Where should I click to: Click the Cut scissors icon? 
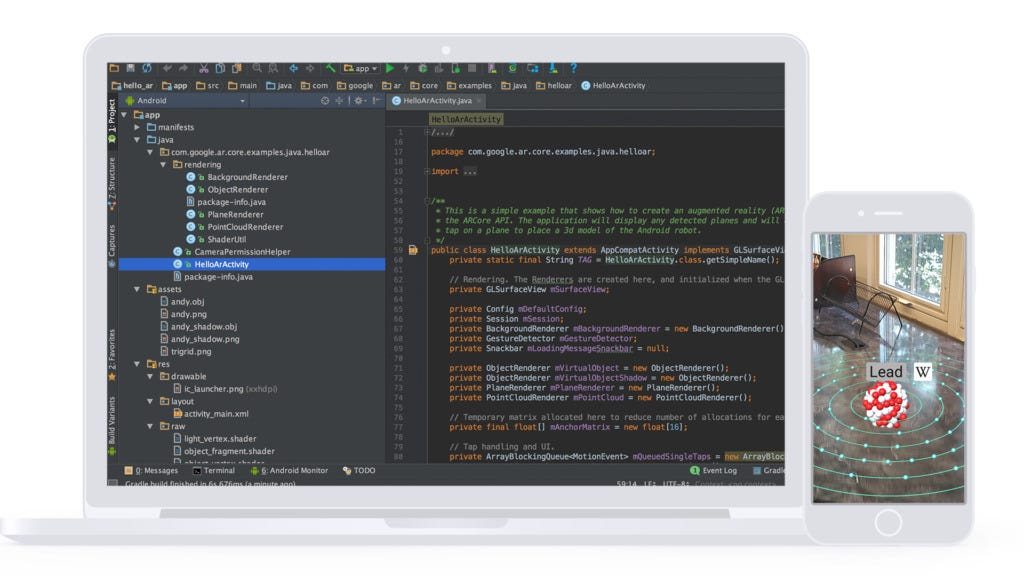pos(204,68)
